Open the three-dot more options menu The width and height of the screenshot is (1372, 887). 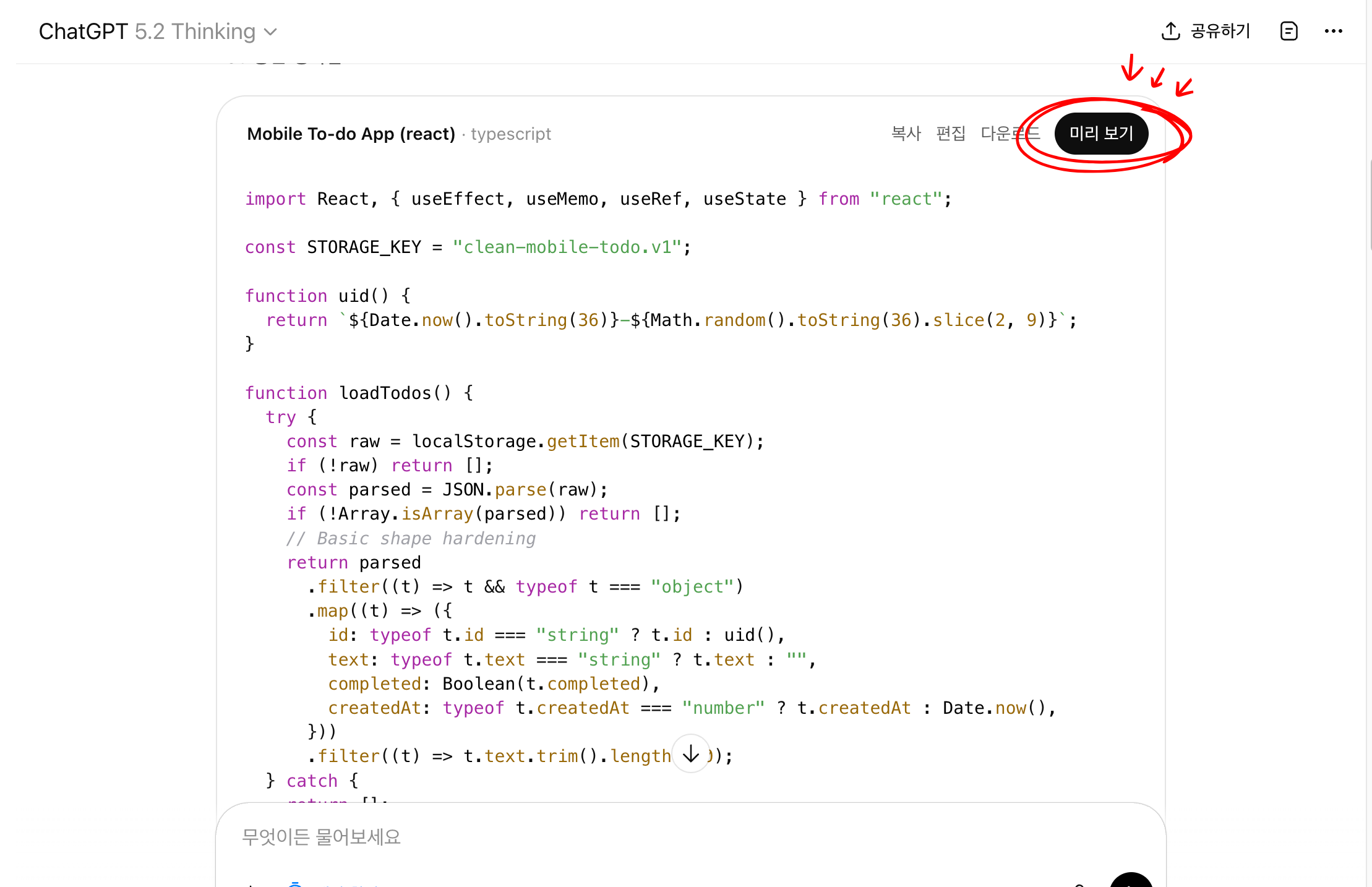1333,31
